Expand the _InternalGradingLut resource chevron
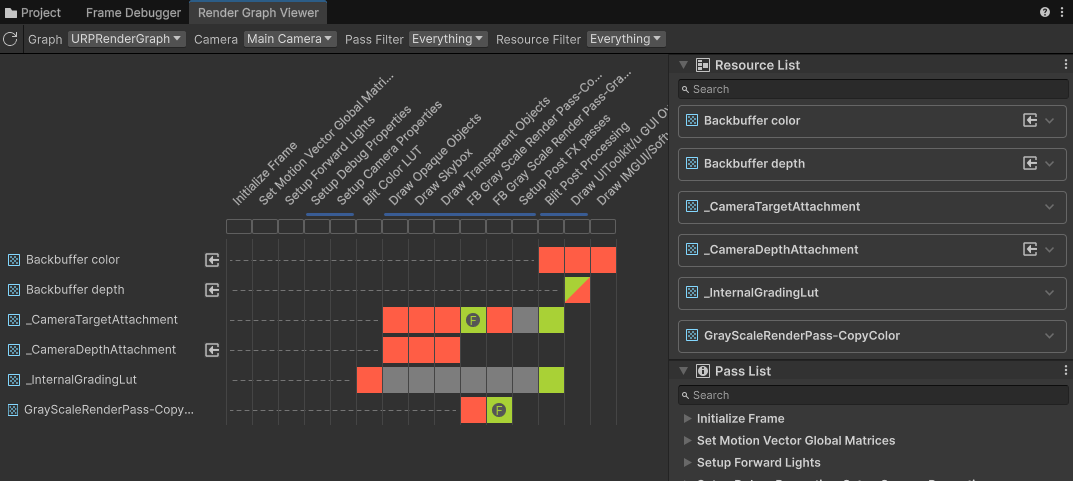The image size is (1073, 481). (x=1050, y=293)
